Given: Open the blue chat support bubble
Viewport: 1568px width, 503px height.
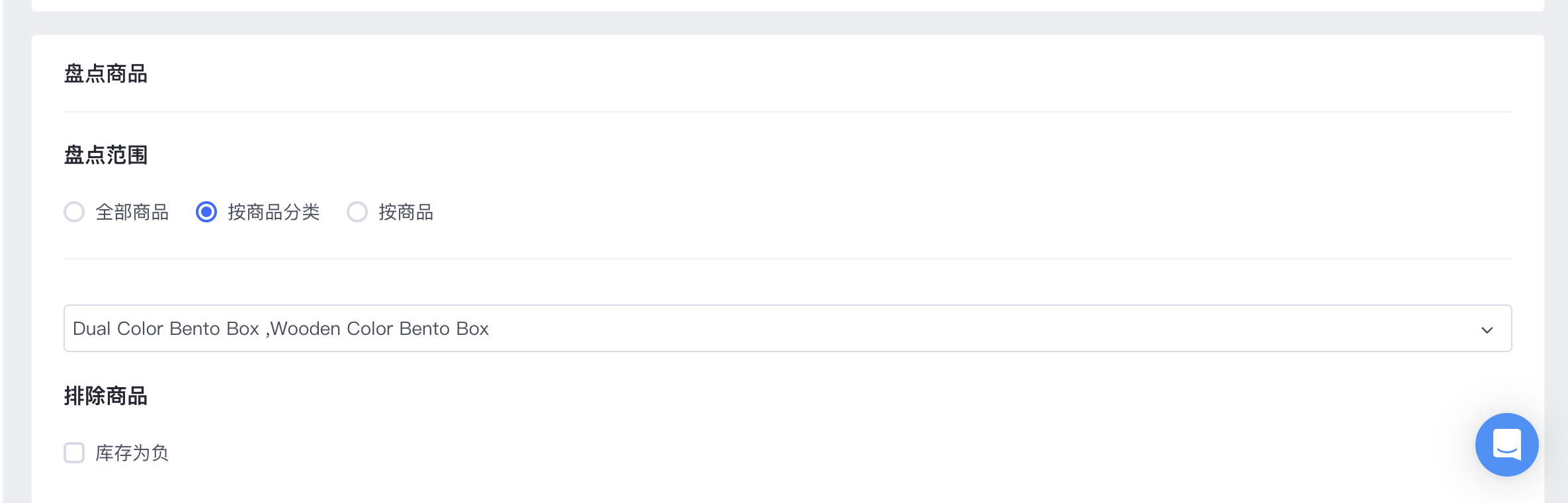Looking at the screenshot, I should pyautogui.click(x=1506, y=445).
